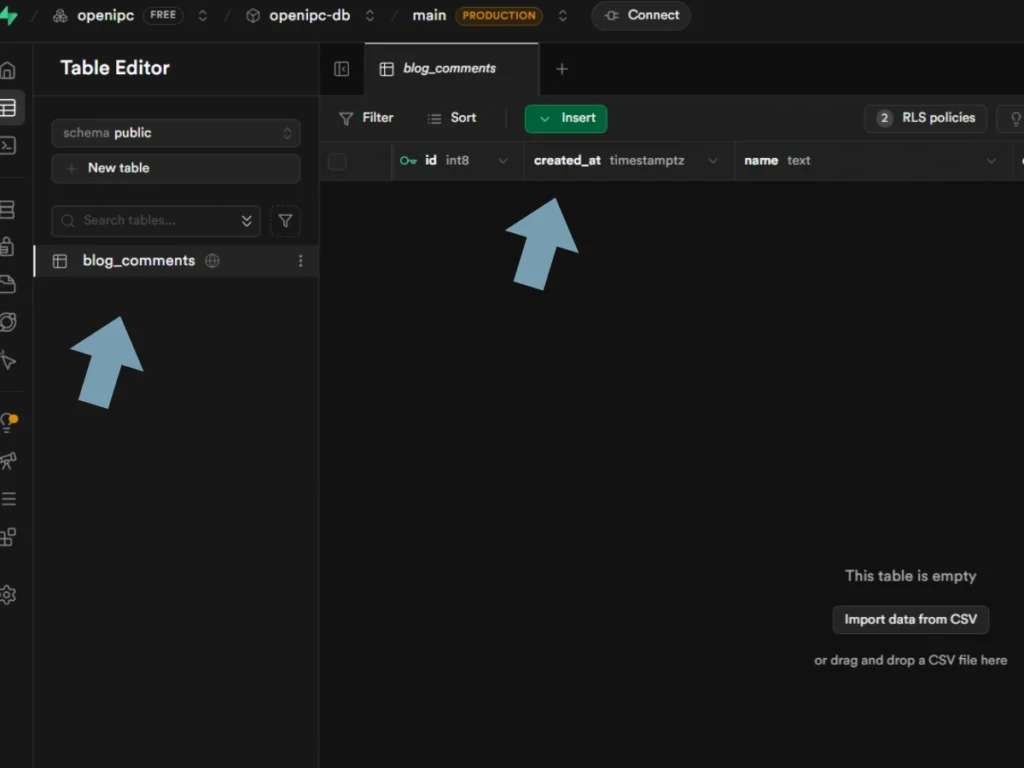Click the openipc organization icon
Screen dimensions: 1024x768
(60, 16)
